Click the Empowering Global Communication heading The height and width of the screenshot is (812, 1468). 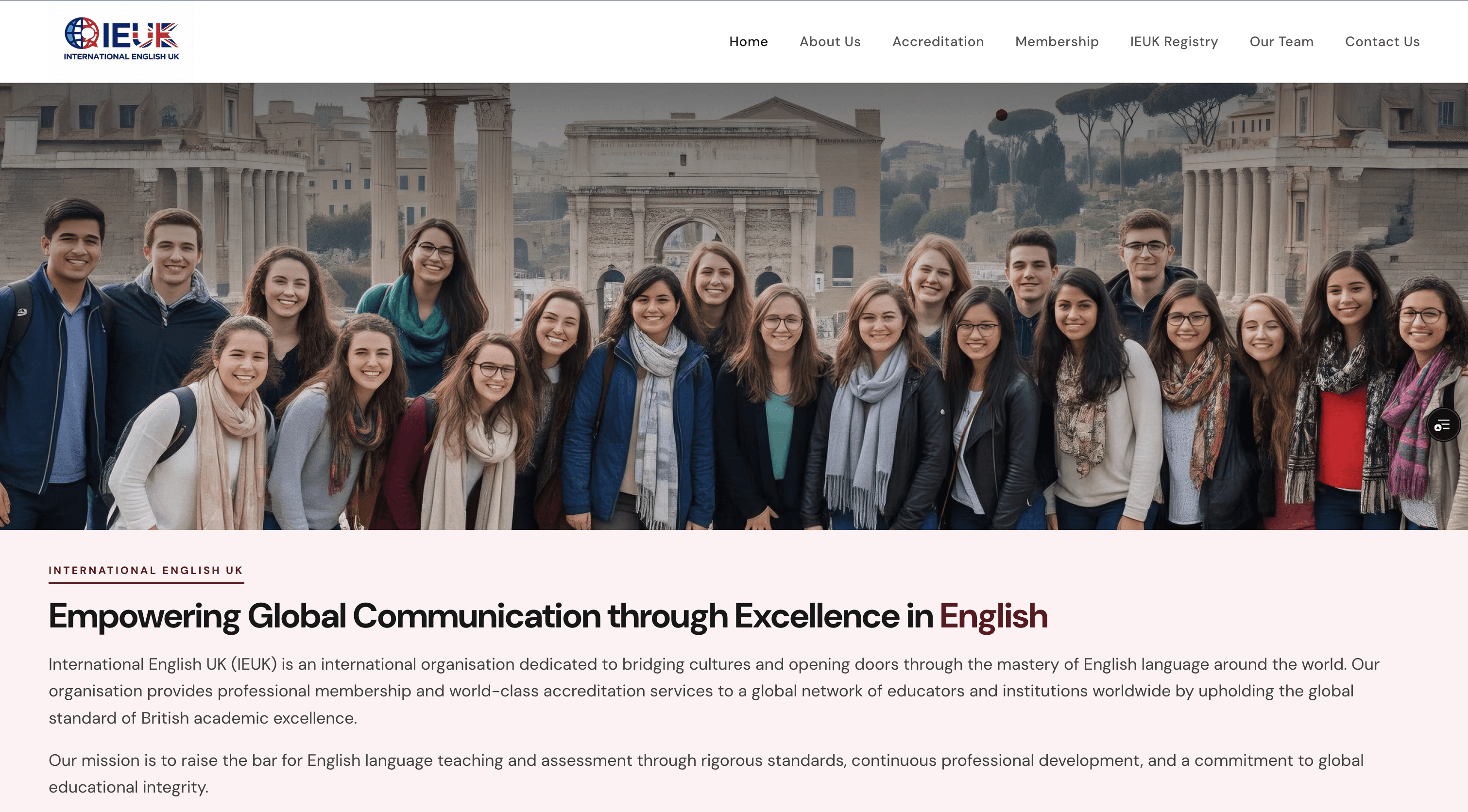tap(547, 616)
